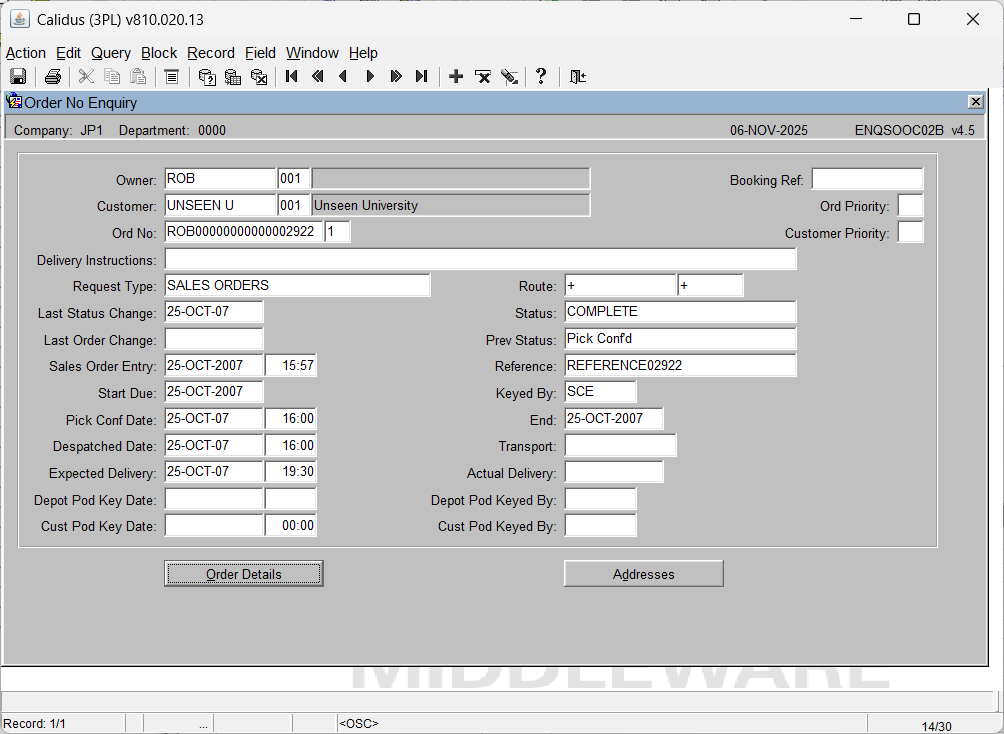This screenshot has height=734, width=1004.
Task: Click the Cancel Query toolbar icon
Action: click(259, 77)
